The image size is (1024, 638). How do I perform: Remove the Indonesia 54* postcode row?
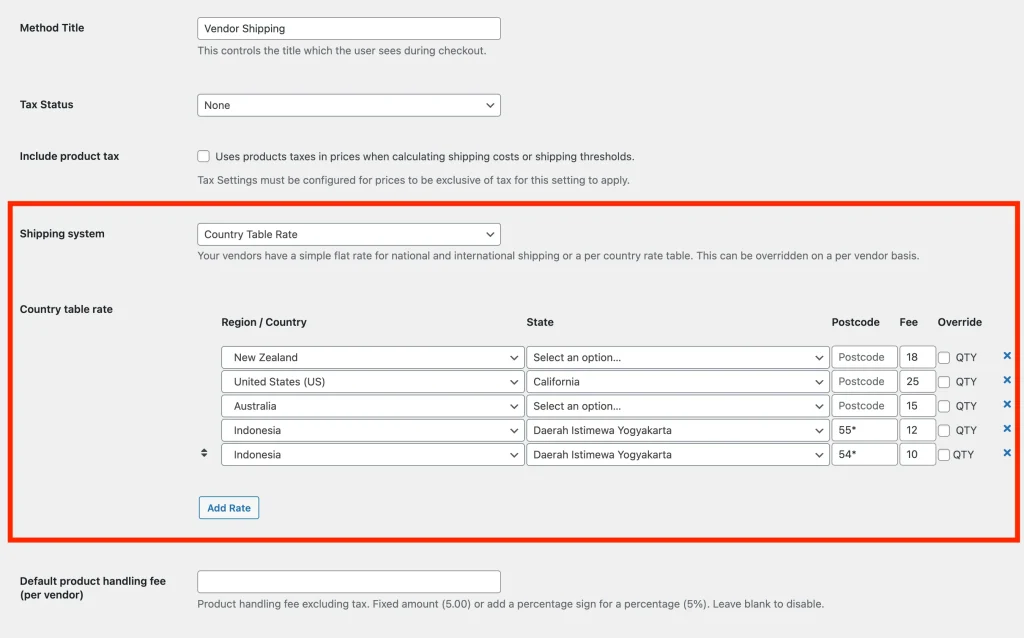[x=1006, y=453]
